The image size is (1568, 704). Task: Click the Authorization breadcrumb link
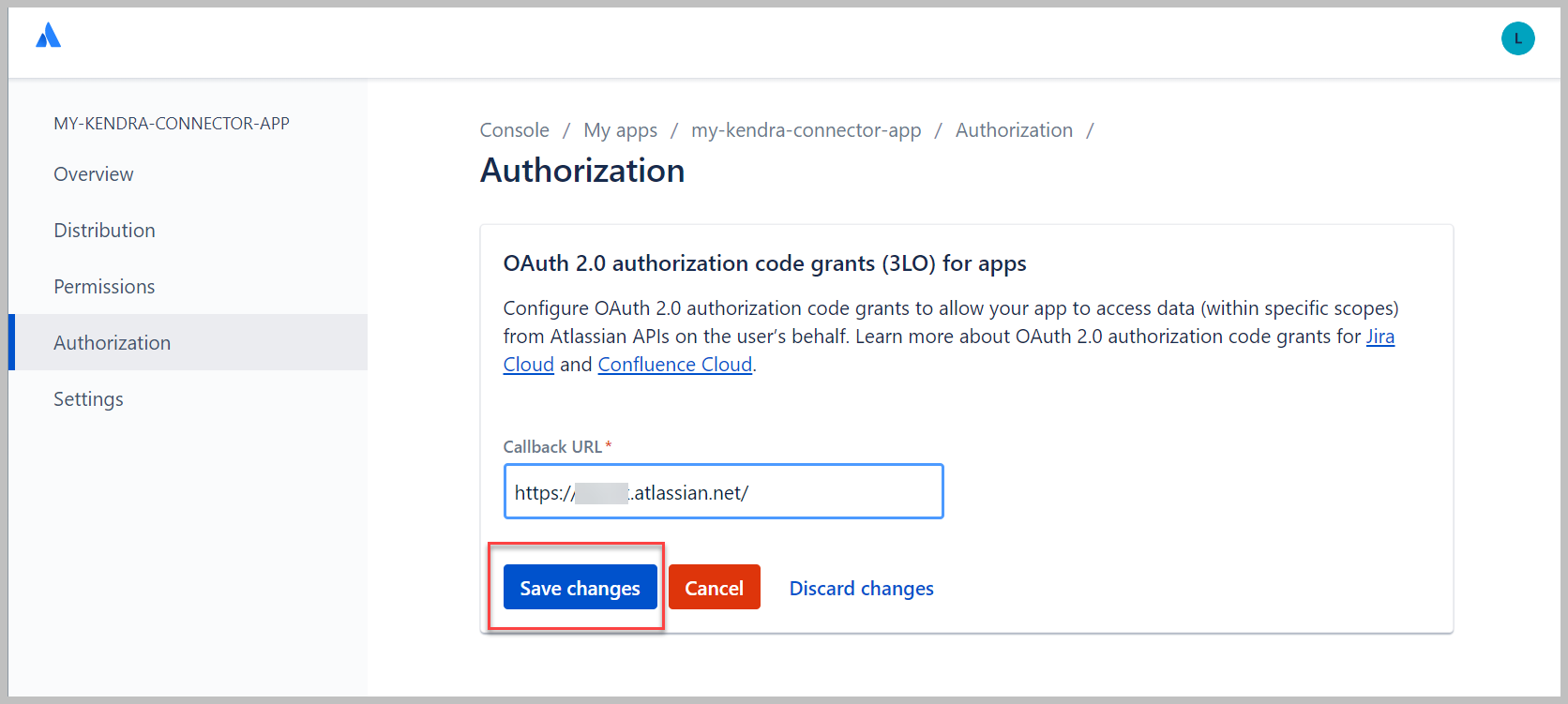tap(1014, 130)
